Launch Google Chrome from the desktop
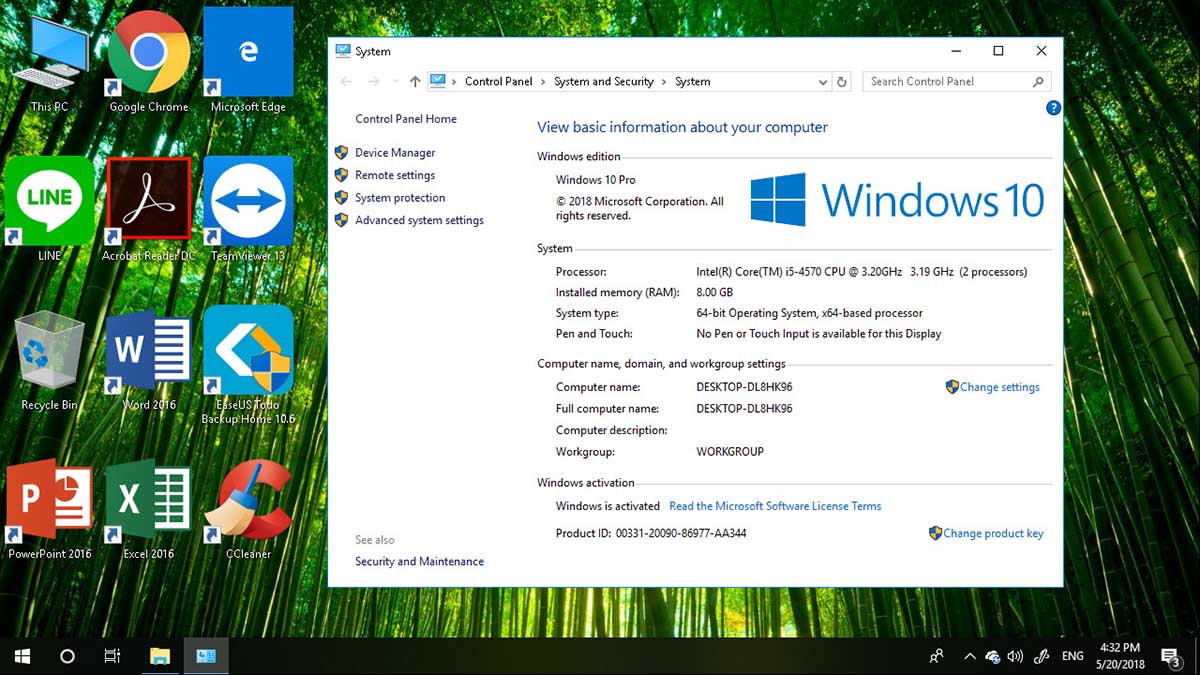 pyautogui.click(x=149, y=62)
